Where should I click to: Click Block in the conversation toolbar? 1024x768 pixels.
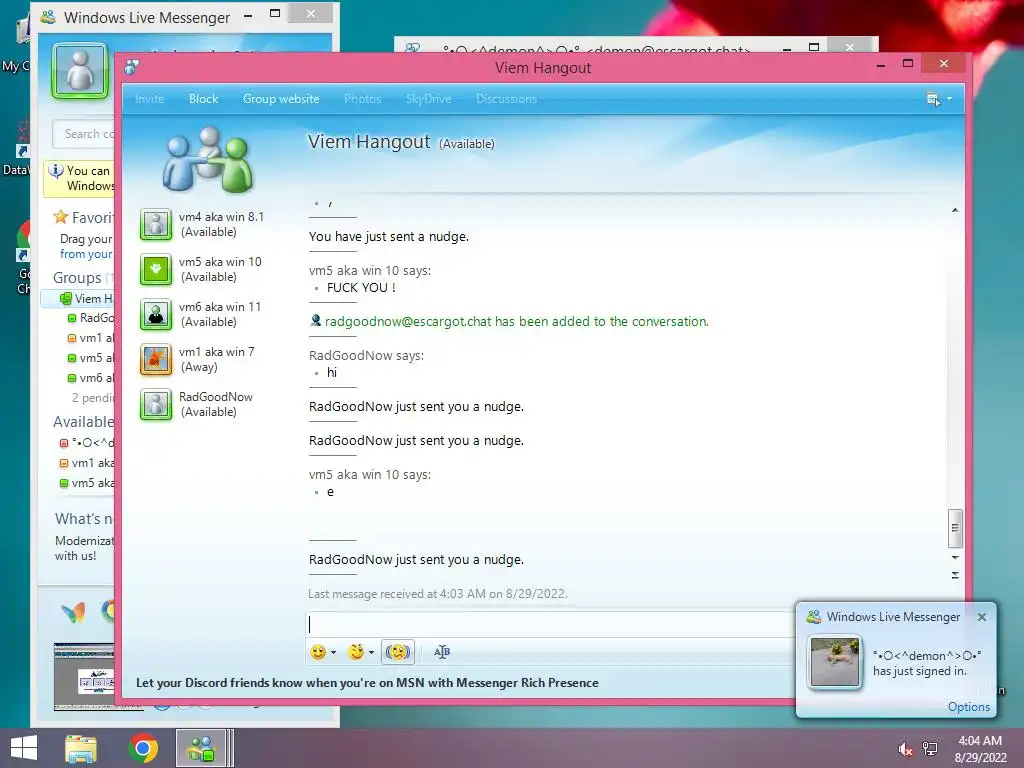[x=203, y=99]
